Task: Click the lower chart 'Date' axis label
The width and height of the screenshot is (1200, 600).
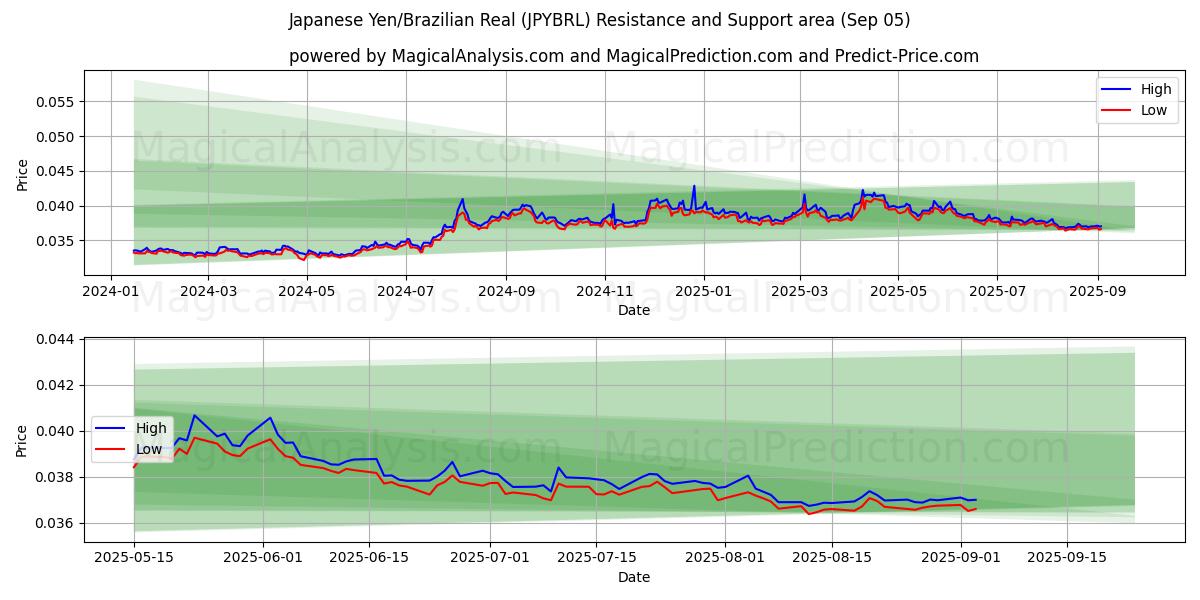Action: click(x=634, y=577)
